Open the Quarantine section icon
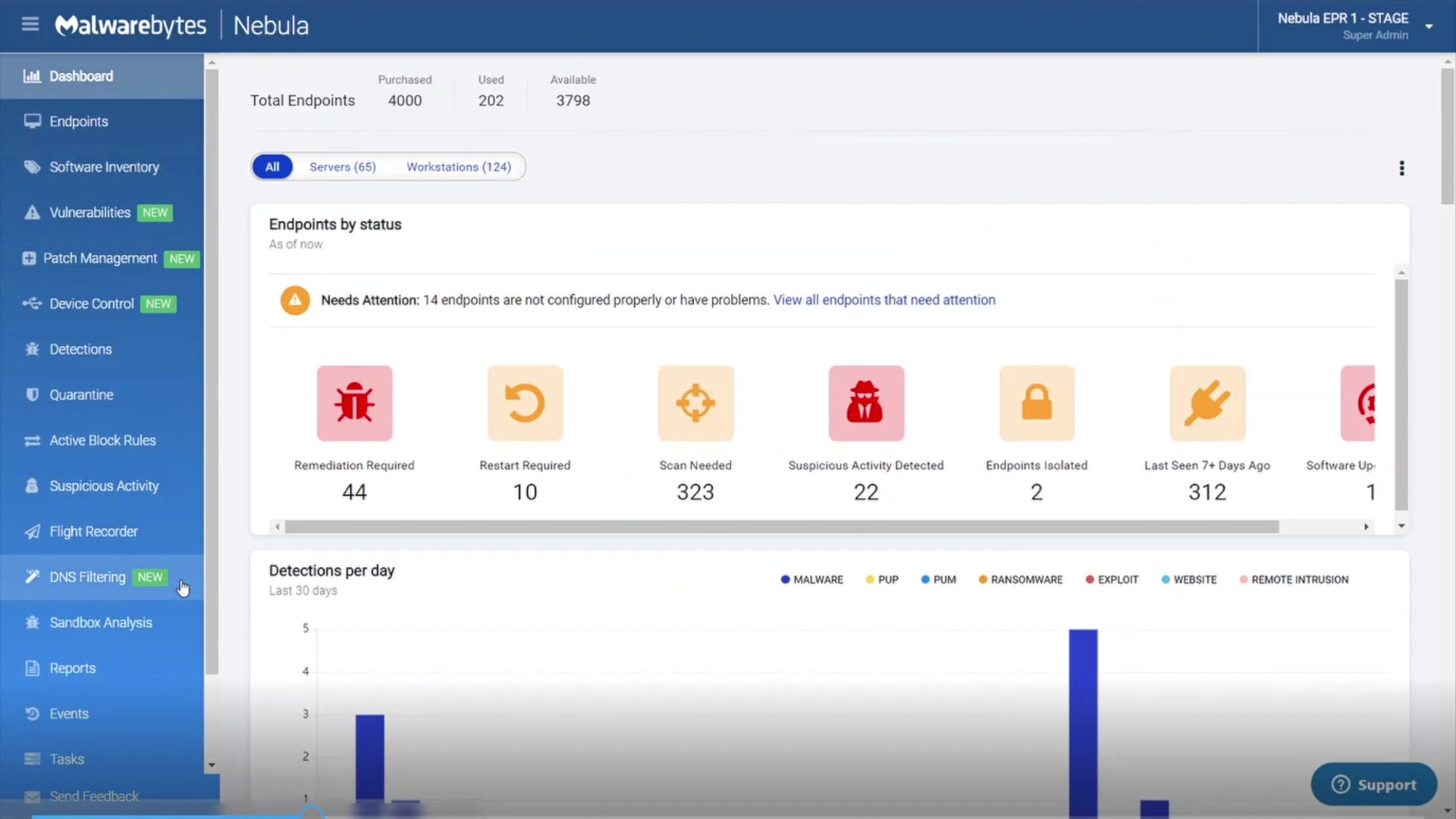1456x819 pixels. coord(31,394)
